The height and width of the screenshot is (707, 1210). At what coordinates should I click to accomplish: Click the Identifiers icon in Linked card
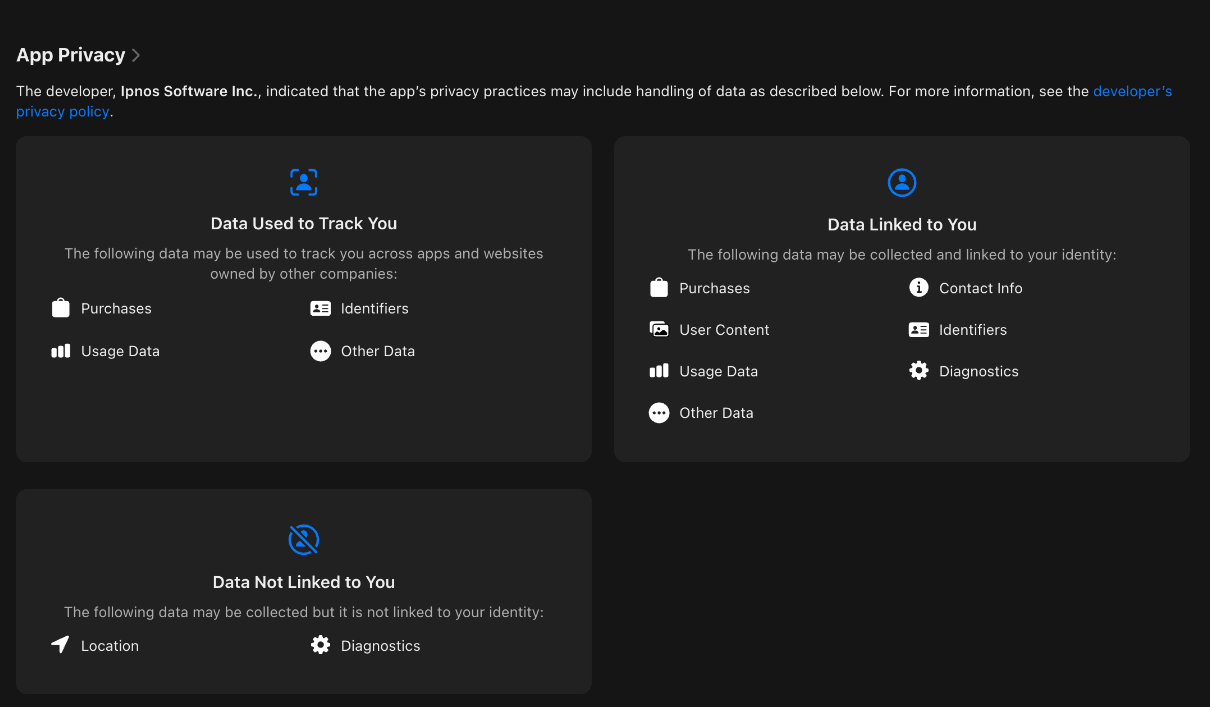pos(919,329)
